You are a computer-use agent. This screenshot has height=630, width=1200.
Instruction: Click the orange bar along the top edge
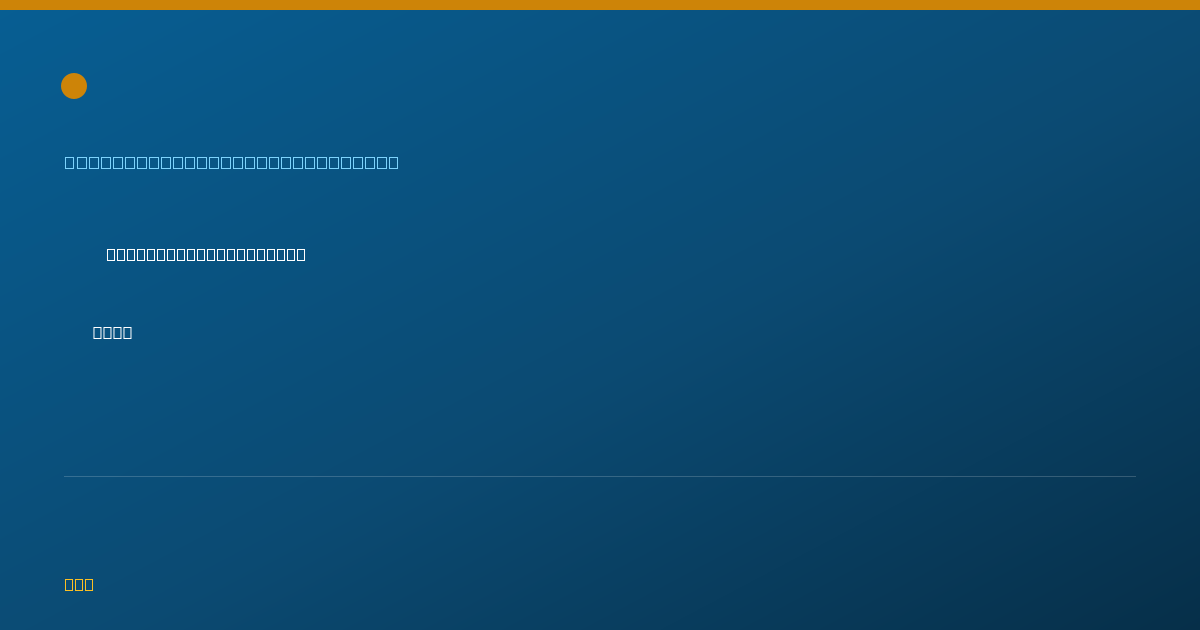[600, 5]
